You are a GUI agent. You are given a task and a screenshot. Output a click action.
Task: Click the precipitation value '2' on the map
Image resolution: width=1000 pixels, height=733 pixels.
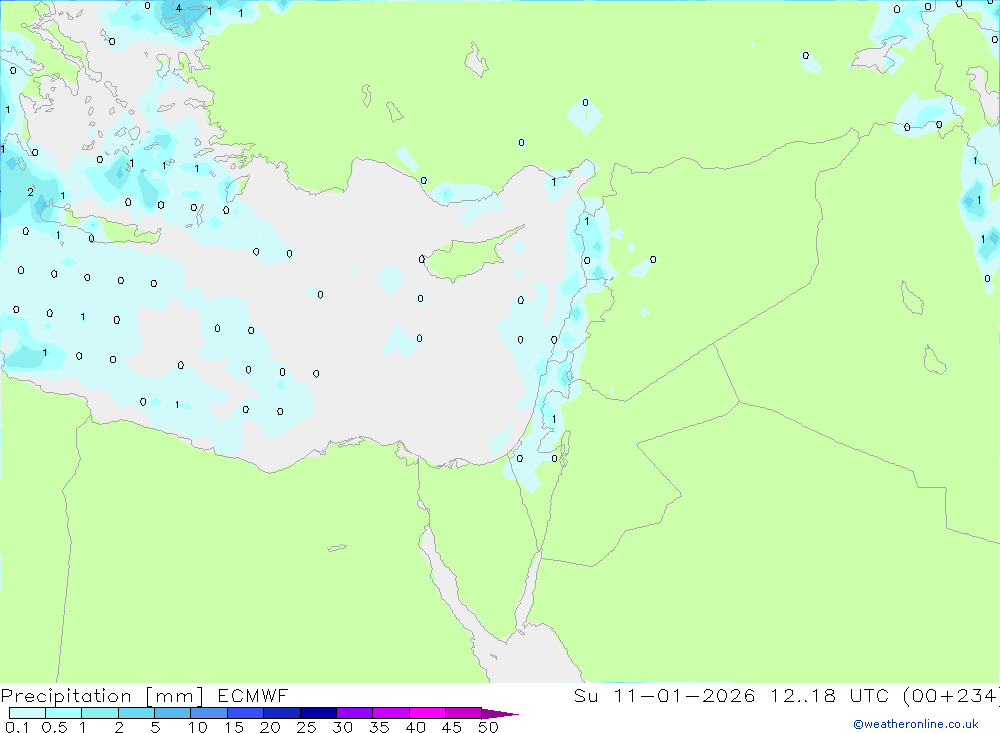click(30, 192)
